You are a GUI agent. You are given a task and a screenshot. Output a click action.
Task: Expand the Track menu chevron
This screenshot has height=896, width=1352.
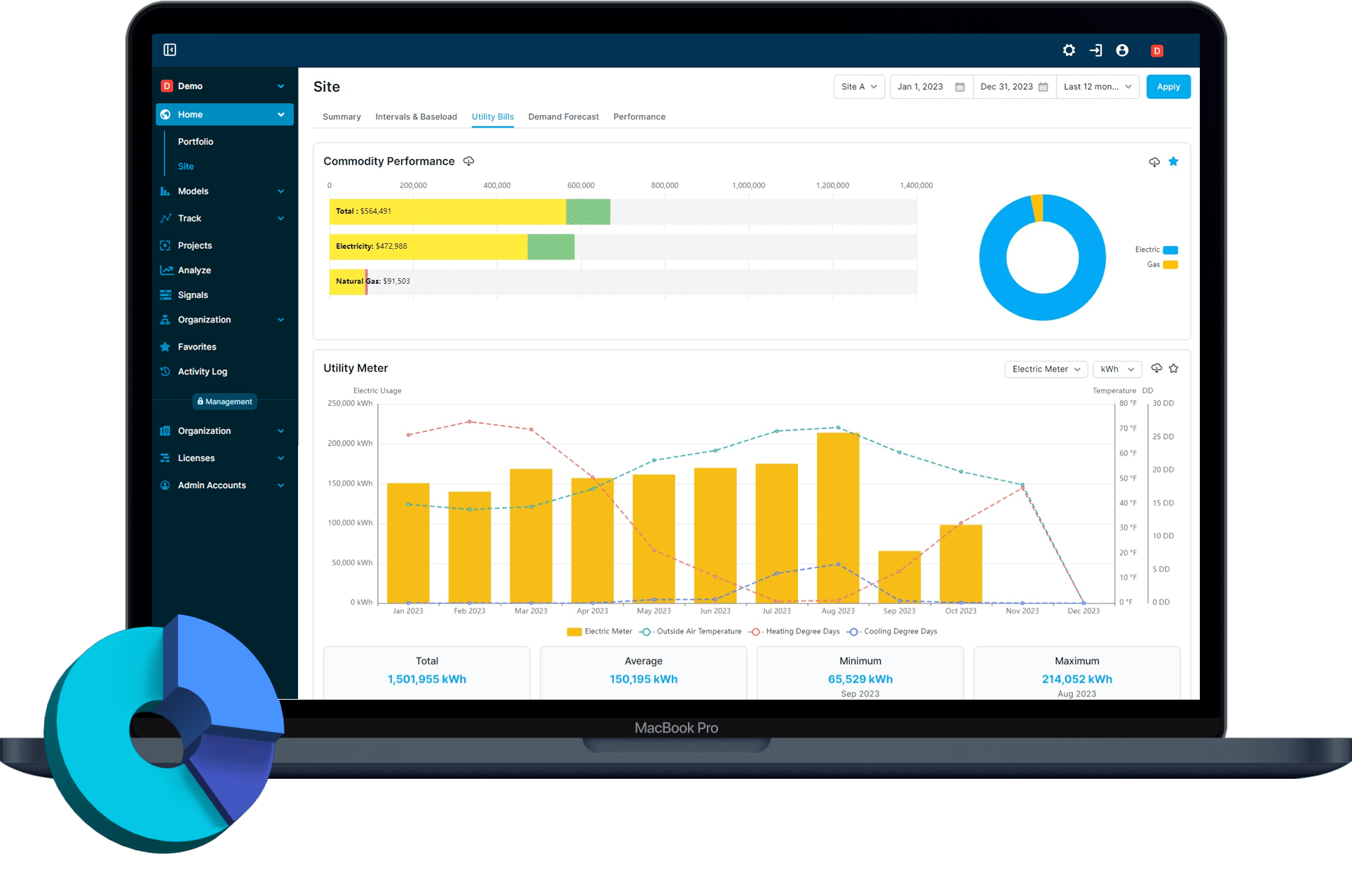coord(280,219)
